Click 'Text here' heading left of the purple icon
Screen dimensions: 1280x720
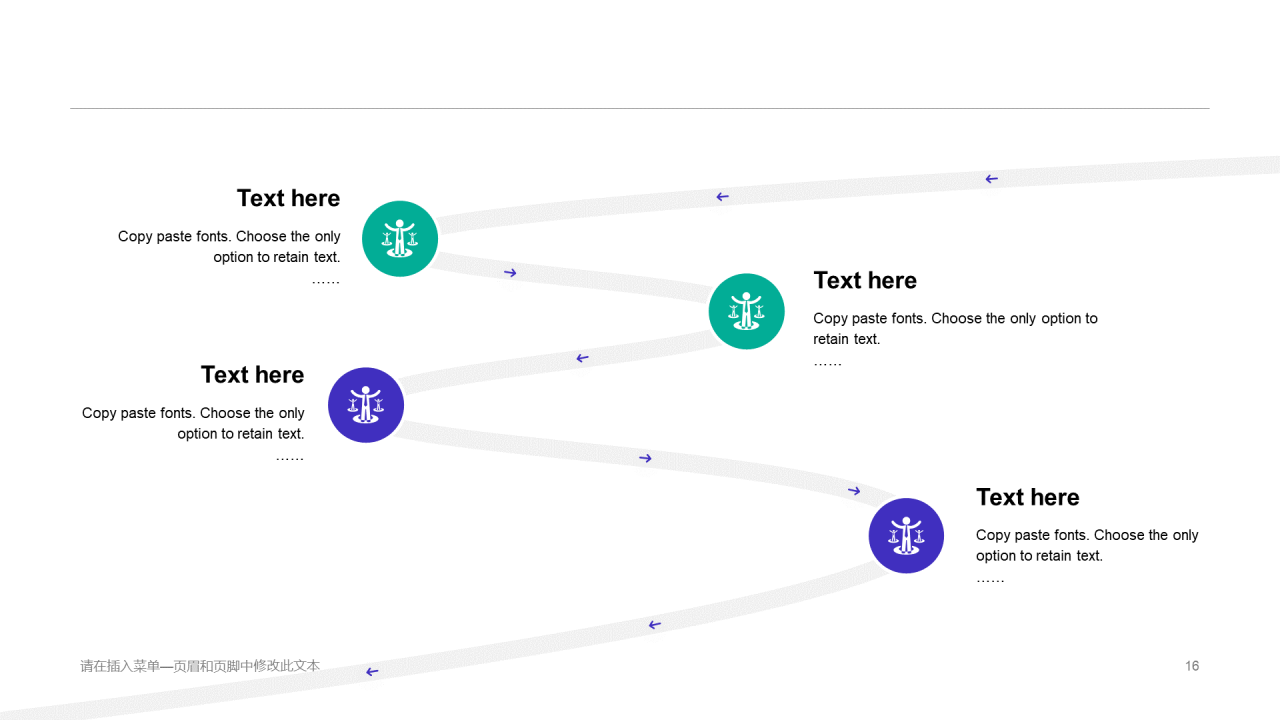click(252, 374)
